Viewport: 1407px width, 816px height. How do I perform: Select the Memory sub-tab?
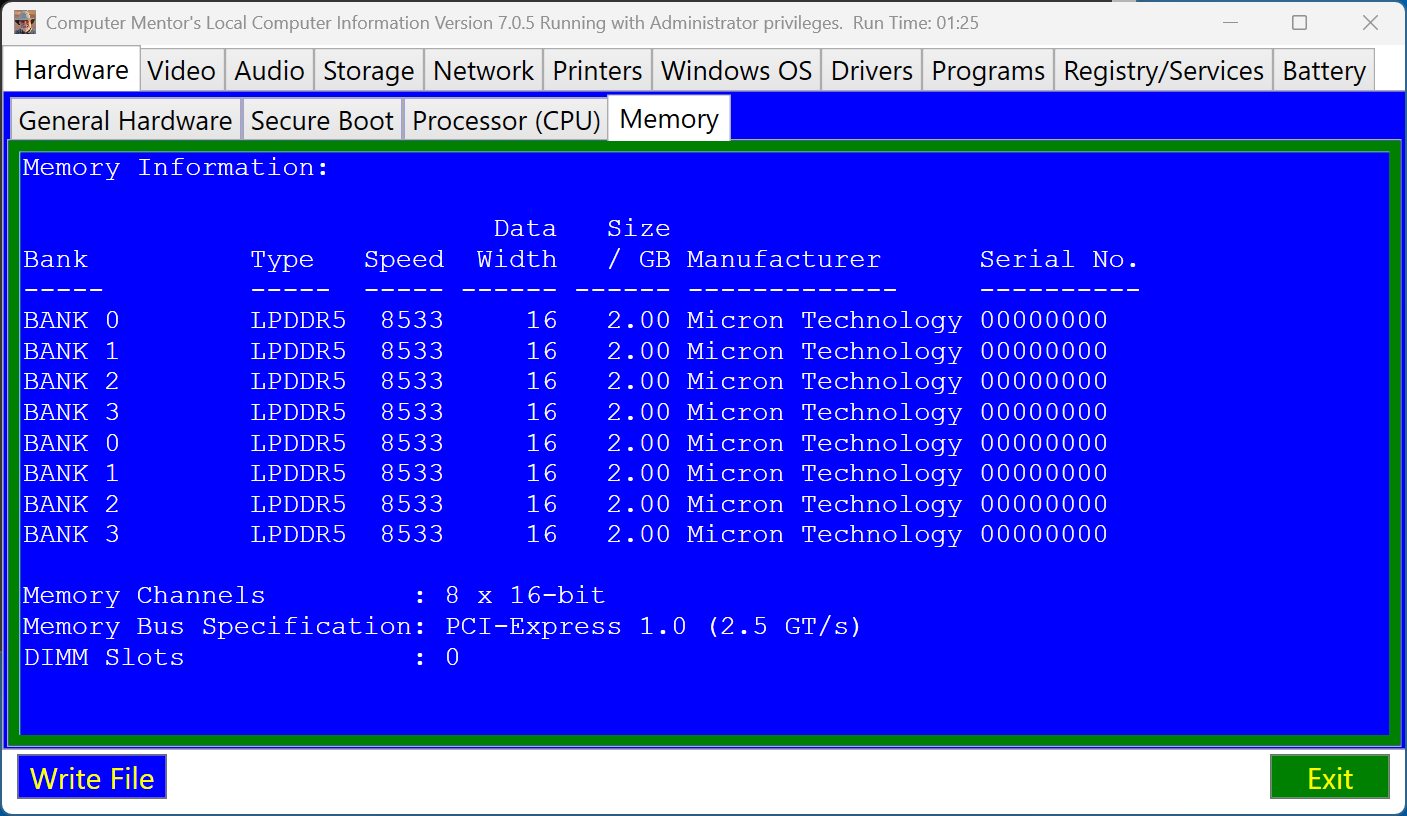coord(669,118)
